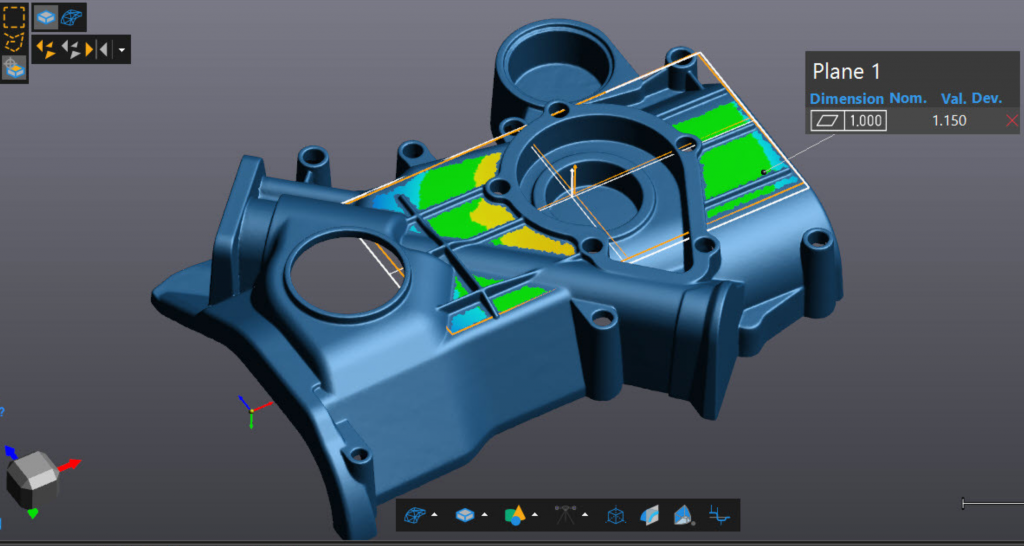The image size is (1024, 546).
Task: Select the freeform polygon selection tool
Action: pos(14,43)
